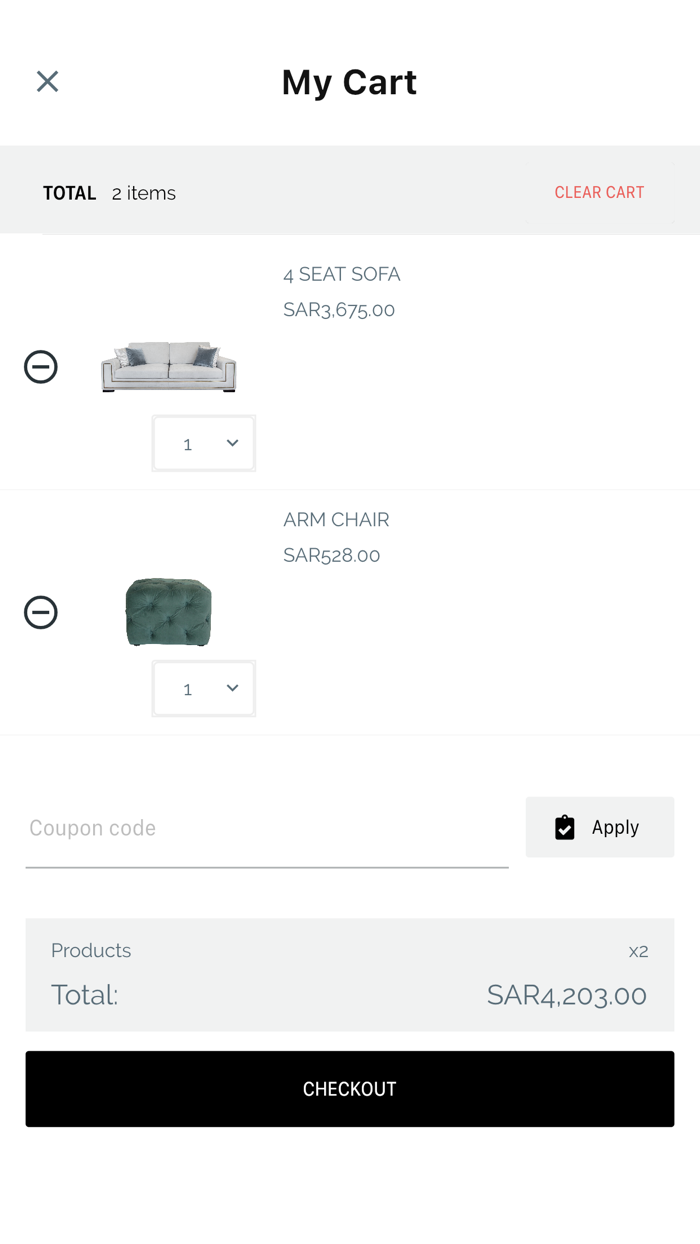This screenshot has height=1244, width=700.
Task: Close the My Cart screen
Action: (47, 81)
